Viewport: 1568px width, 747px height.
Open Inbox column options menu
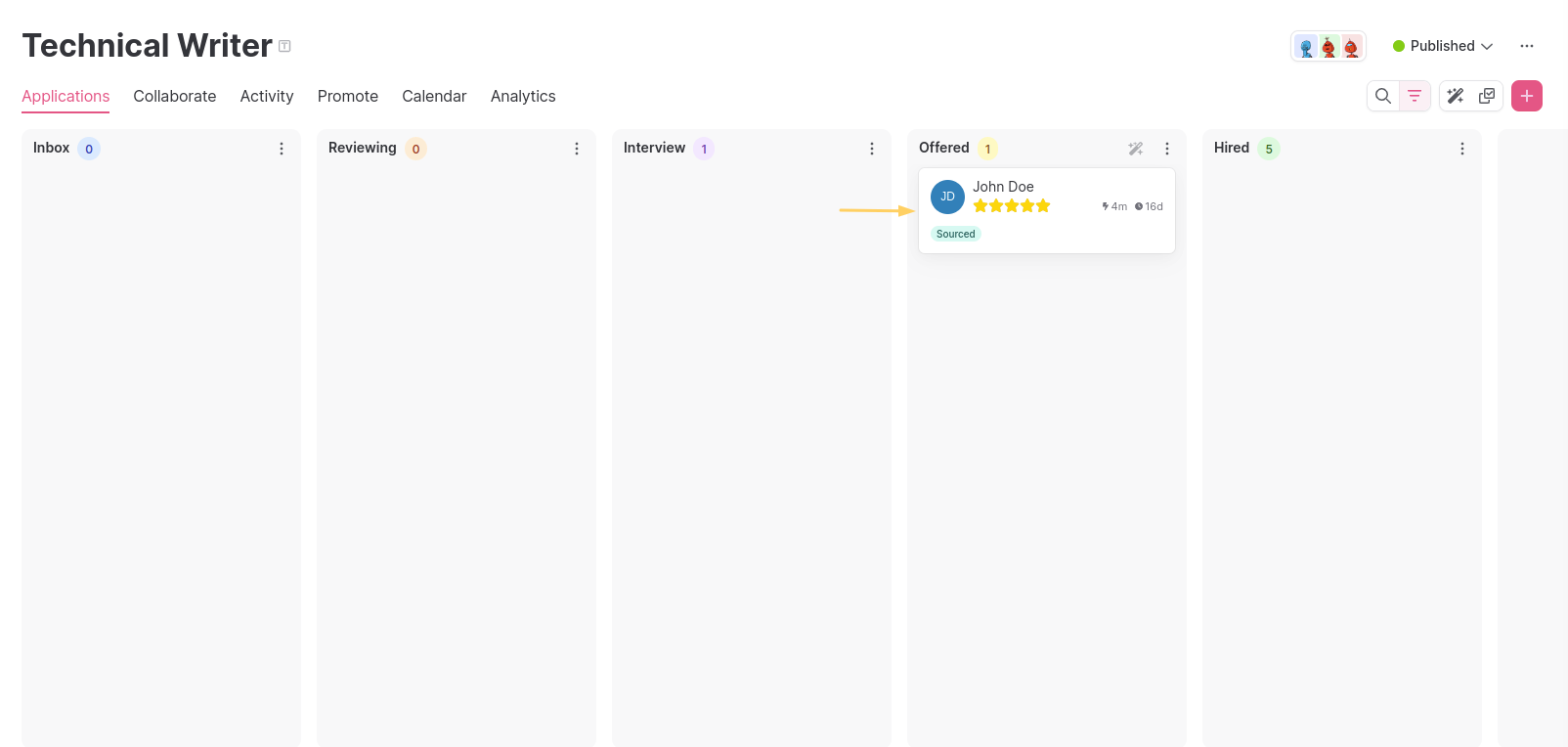coord(282,149)
